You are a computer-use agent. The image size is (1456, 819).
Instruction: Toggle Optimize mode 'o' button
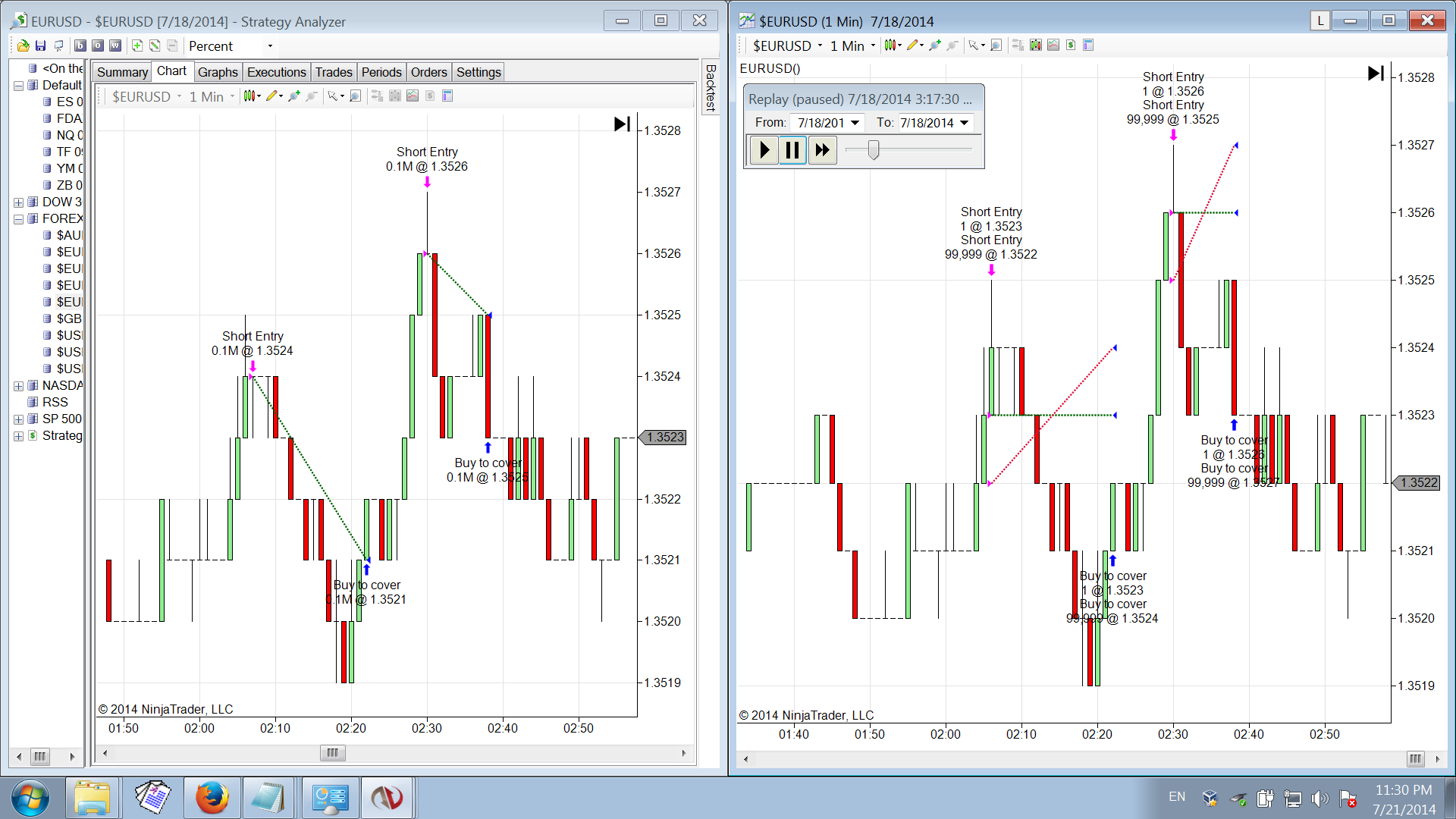click(98, 45)
